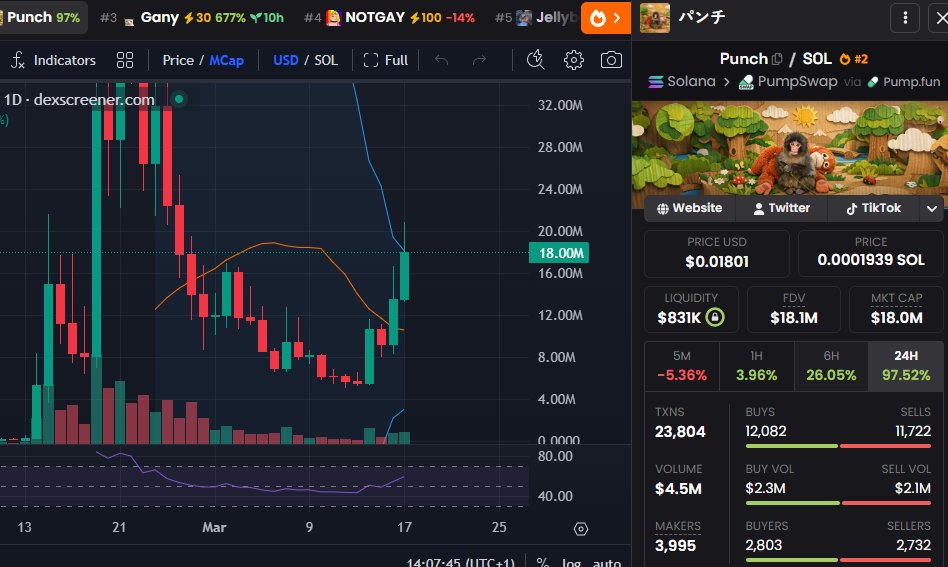948x567 pixels.
Task: Click the Pump.fun link
Action: pyautogui.click(x=904, y=82)
